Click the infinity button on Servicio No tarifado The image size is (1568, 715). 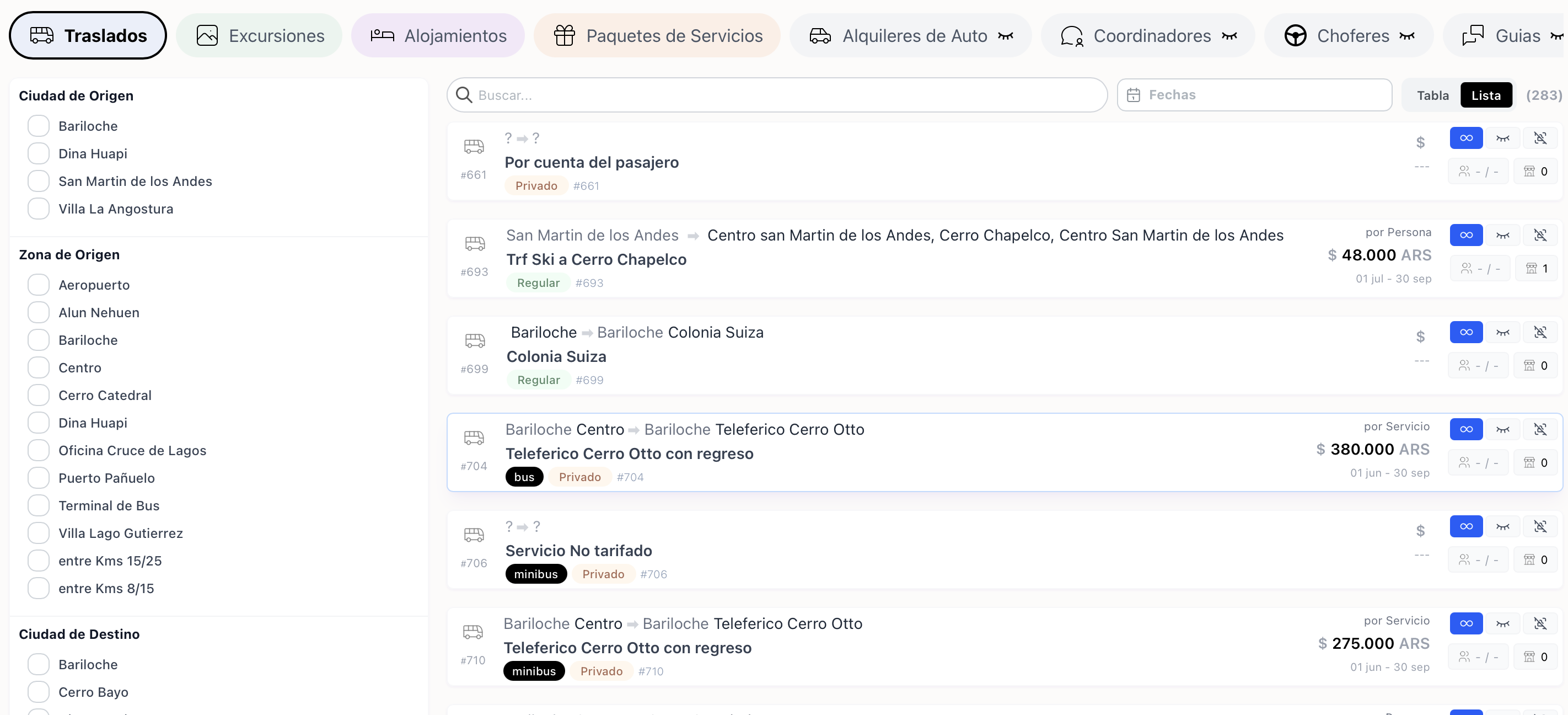(1466, 527)
